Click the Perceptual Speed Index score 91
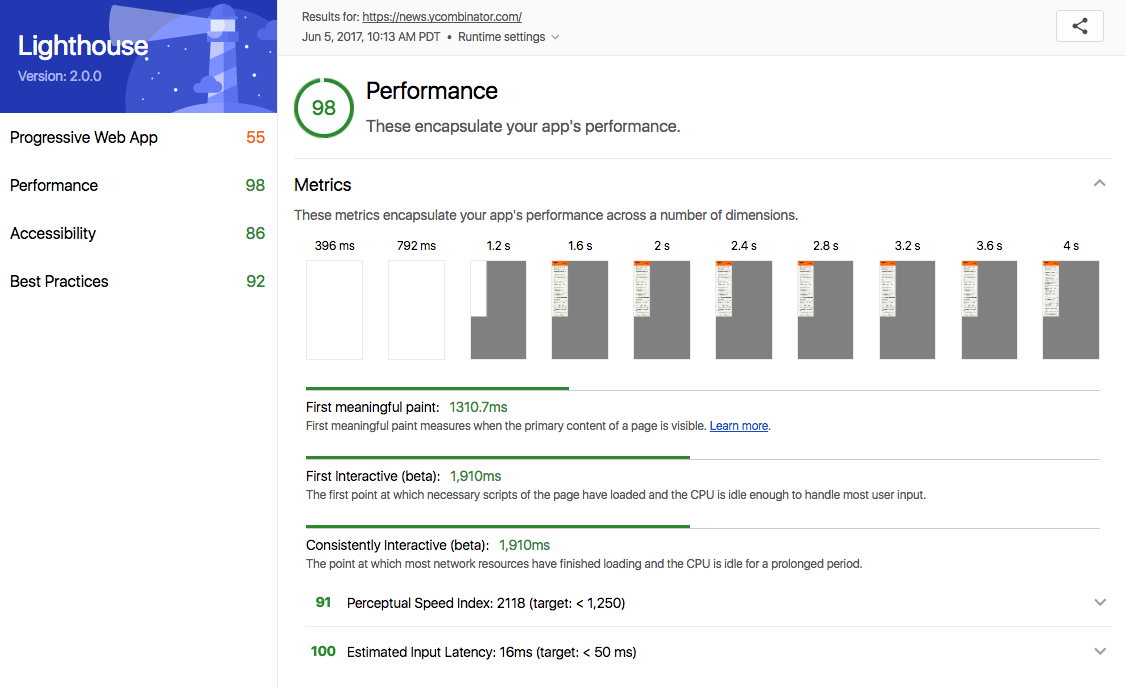 tap(323, 603)
